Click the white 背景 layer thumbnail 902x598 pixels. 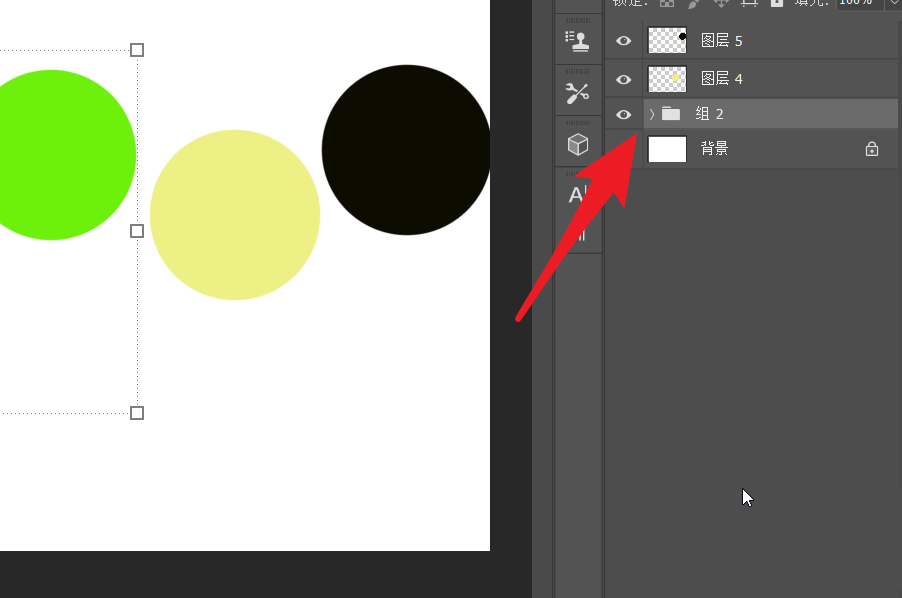click(x=667, y=149)
